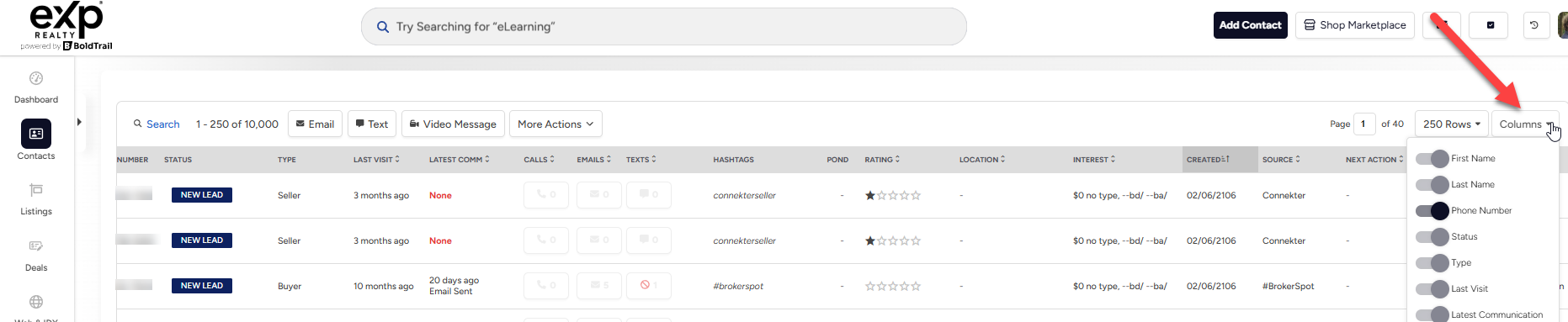Image resolution: width=1568 pixels, height=322 pixels.
Task: Sort by the Interest column header
Action: [1093, 160]
